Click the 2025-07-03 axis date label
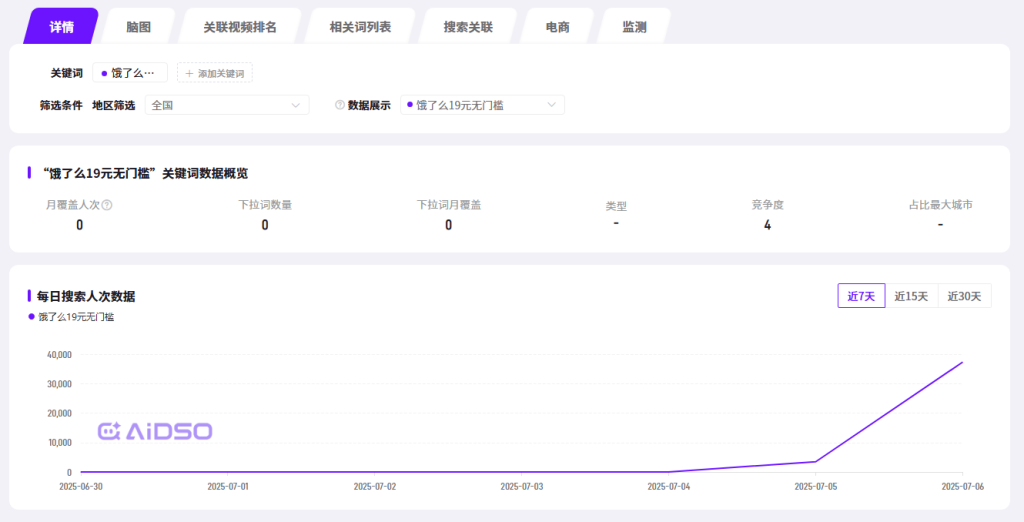Image resolution: width=1024 pixels, height=522 pixels. tap(522, 487)
